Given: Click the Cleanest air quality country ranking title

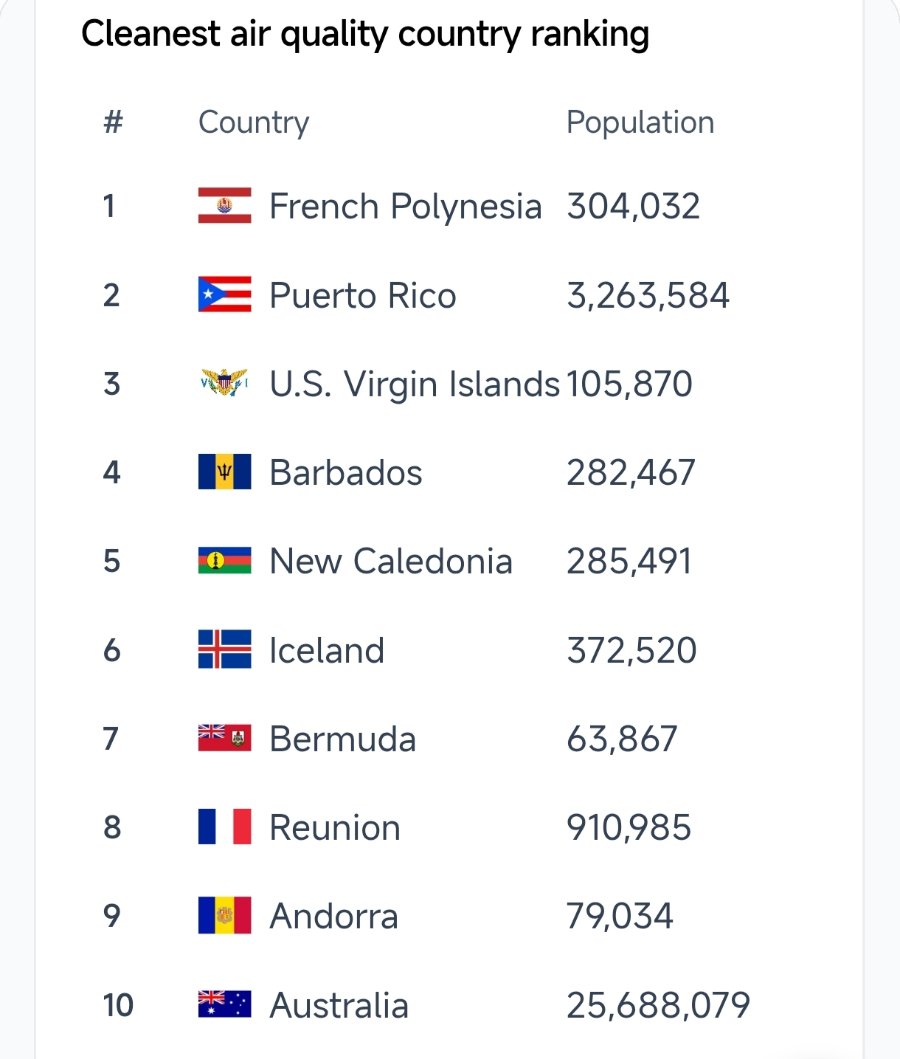Looking at the screenshot, I should tap(365, 34).
